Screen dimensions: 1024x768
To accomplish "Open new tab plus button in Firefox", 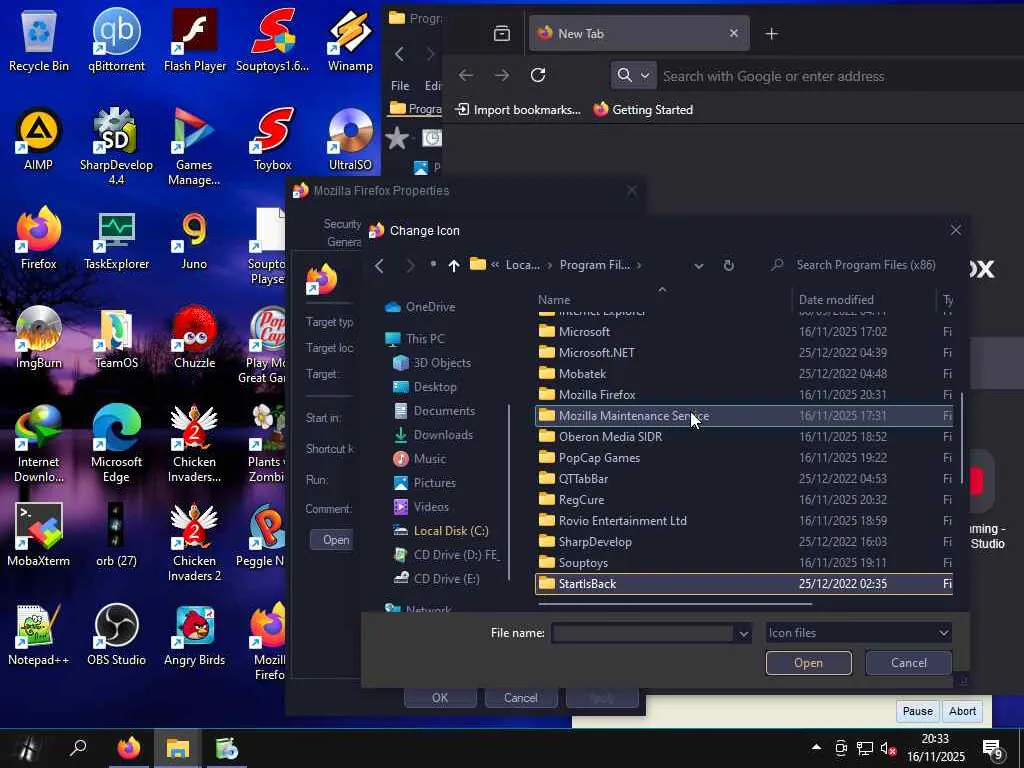I will click(x=771, y=33).
